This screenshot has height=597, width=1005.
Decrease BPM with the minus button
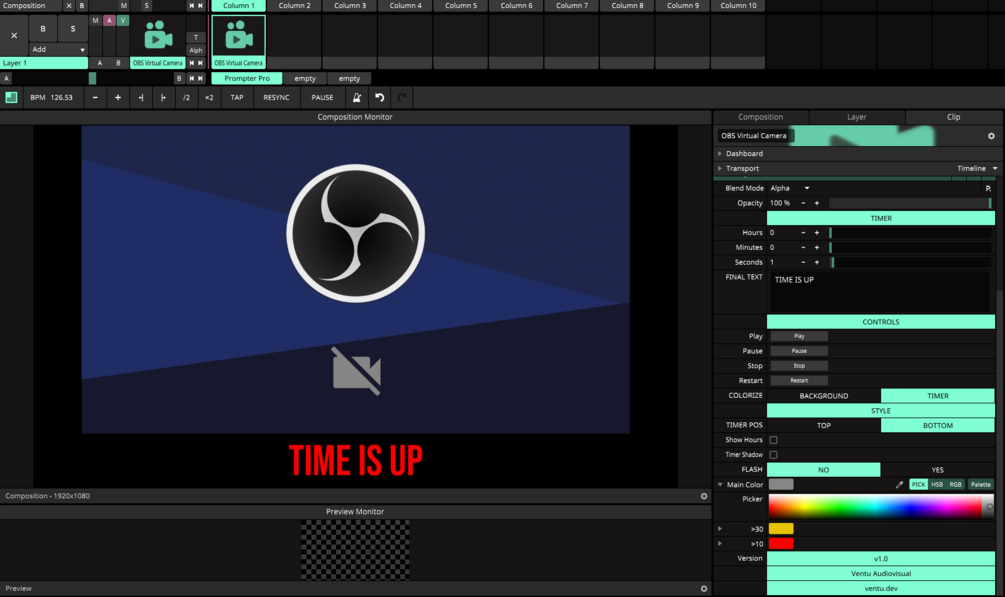tap(95, 97)
